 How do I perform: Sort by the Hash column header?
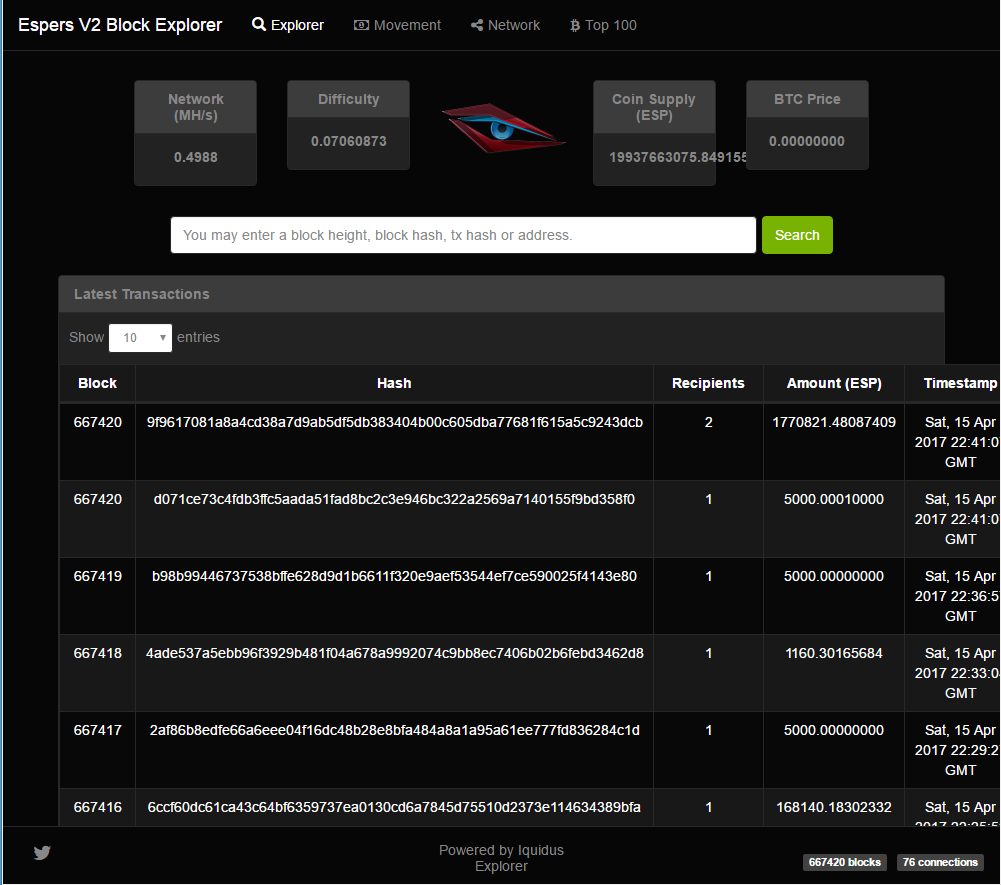coord(394,383)
